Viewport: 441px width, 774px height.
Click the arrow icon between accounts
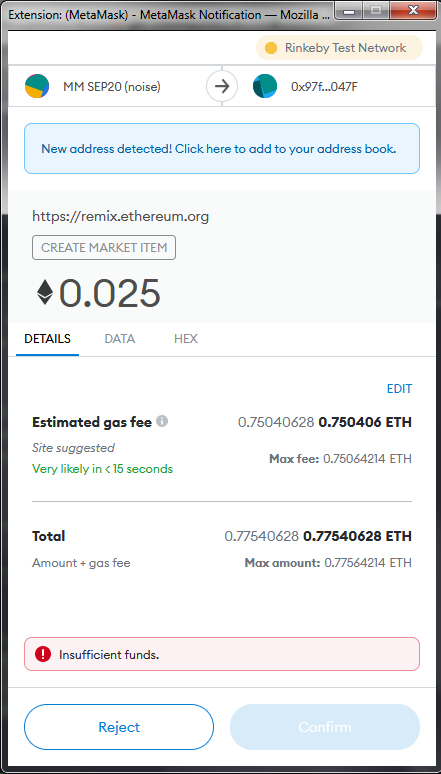(222, 87)
